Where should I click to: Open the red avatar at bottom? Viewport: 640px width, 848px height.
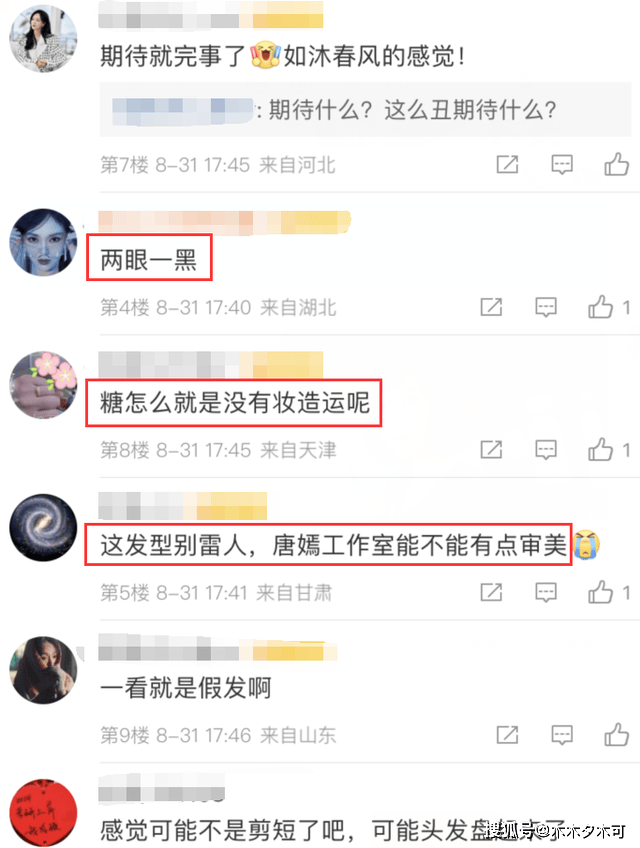[x=43, y=812]
